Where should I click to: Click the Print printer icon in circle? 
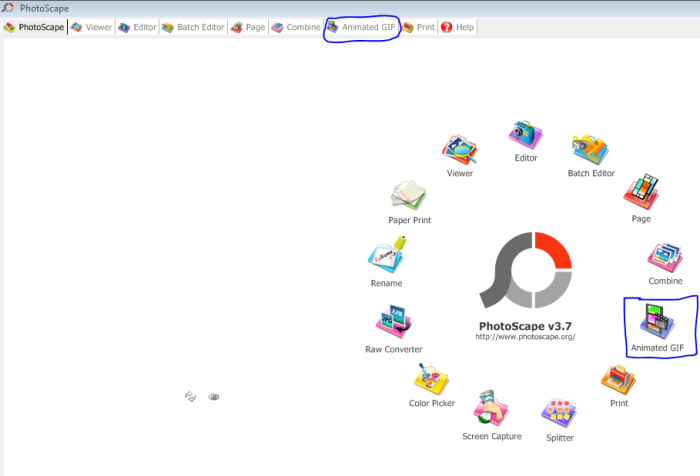618,380
